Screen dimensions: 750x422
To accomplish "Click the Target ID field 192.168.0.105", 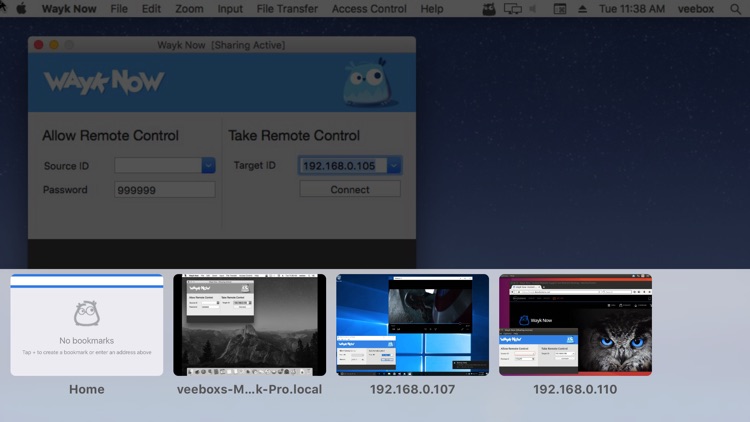I will [x=343, y=166].
